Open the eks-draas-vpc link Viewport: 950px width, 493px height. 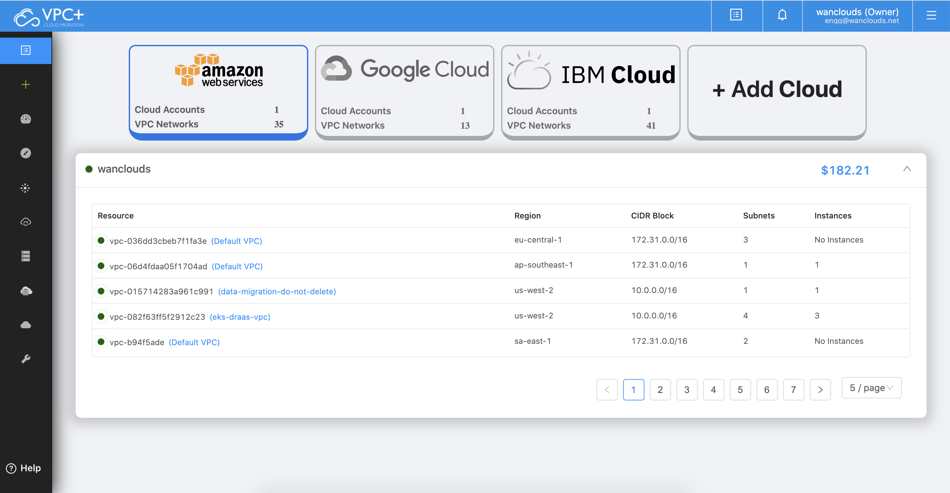[240, 317]
